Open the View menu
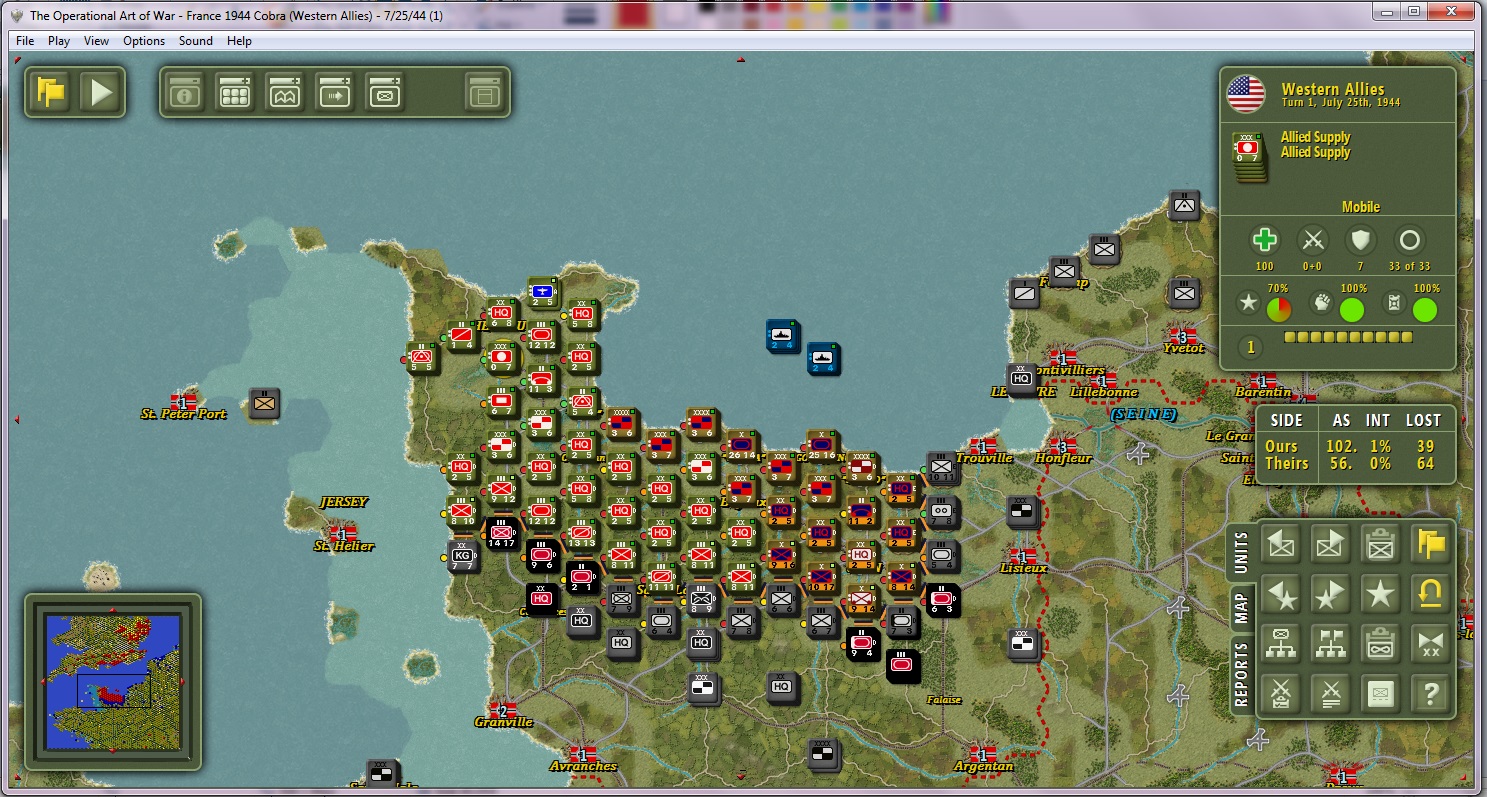Screen dimensions: 1487x797 click(x=96, y=41)
